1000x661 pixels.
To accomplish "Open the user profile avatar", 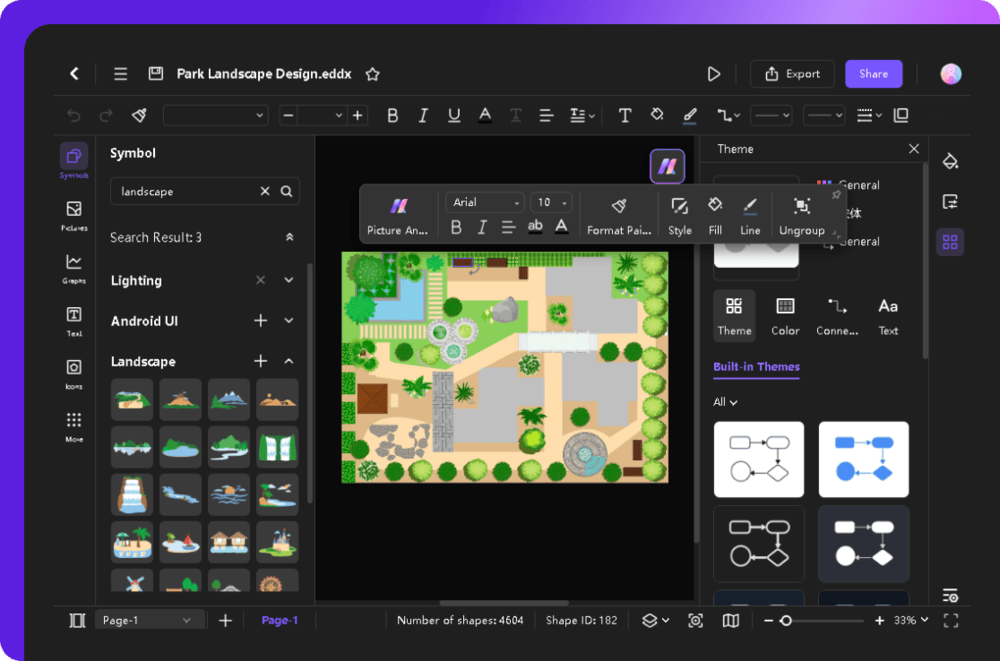I will (950, 74).
